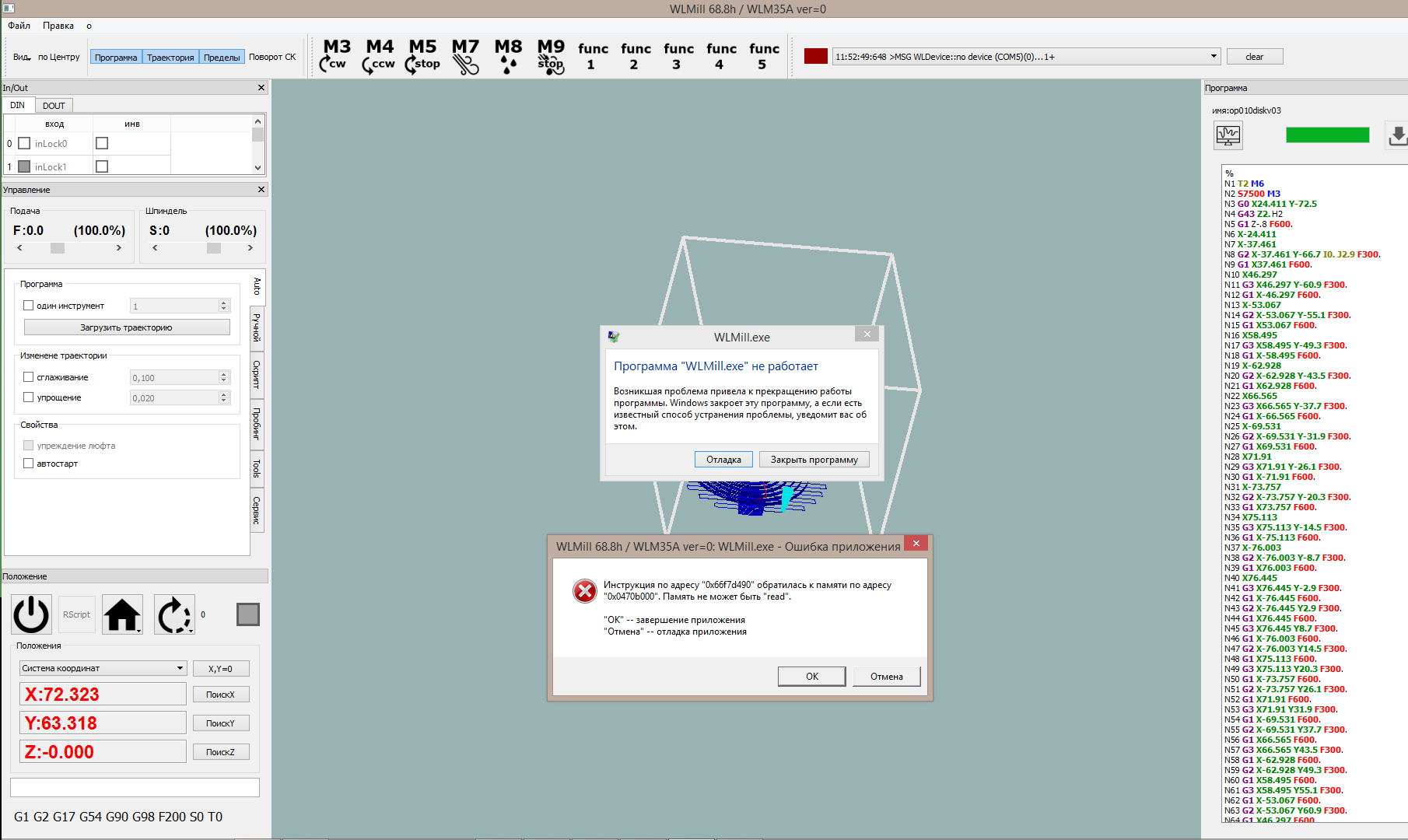
Task: Click the RScript button
Action: tap(76, 614)
